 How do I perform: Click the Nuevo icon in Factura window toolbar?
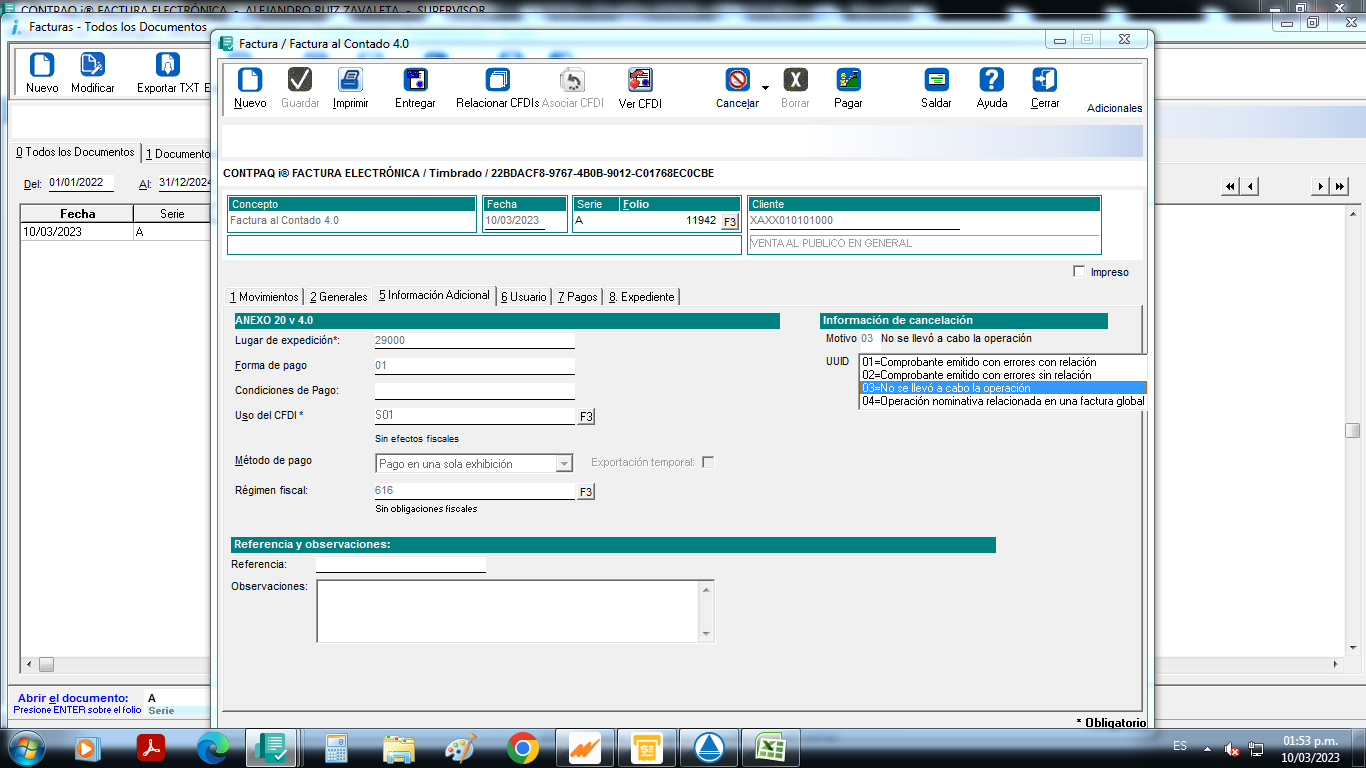coord(250,80)
